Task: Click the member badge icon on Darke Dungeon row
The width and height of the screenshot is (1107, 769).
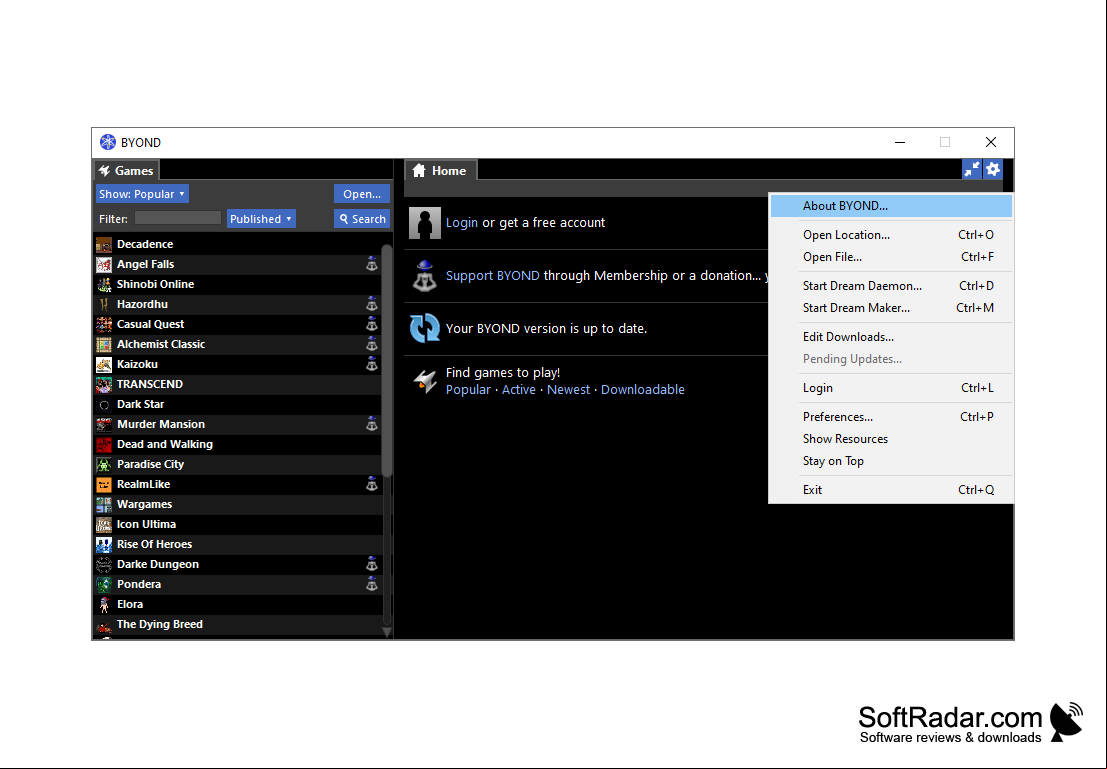Action: tap(372, 565)
